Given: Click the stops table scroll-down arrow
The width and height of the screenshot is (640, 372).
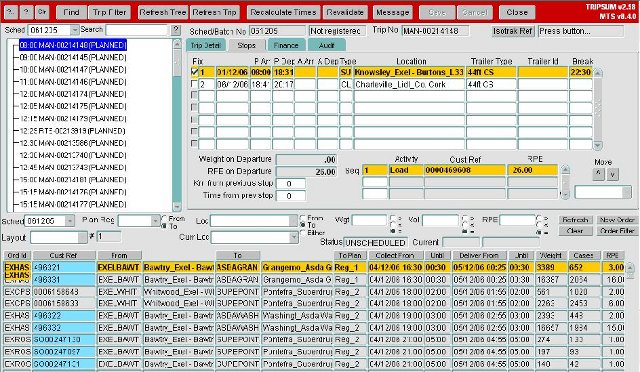Looking at the screenshot, I should 598,145.
